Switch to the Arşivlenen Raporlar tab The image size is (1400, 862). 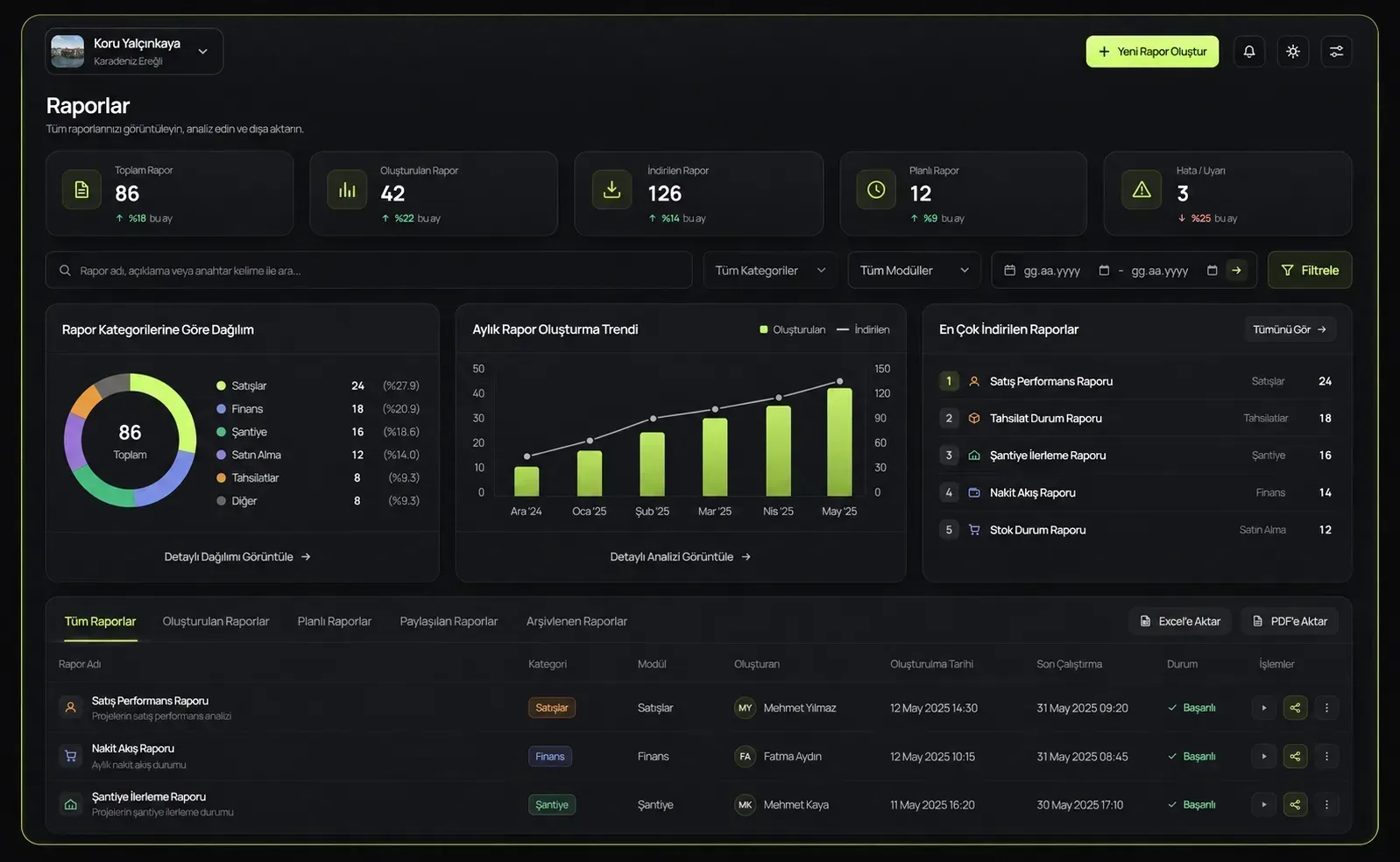coord(576,621)
